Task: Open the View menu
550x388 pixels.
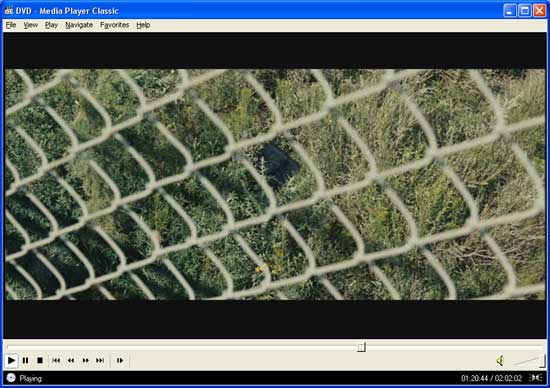Action: click(x=31, y=25)
